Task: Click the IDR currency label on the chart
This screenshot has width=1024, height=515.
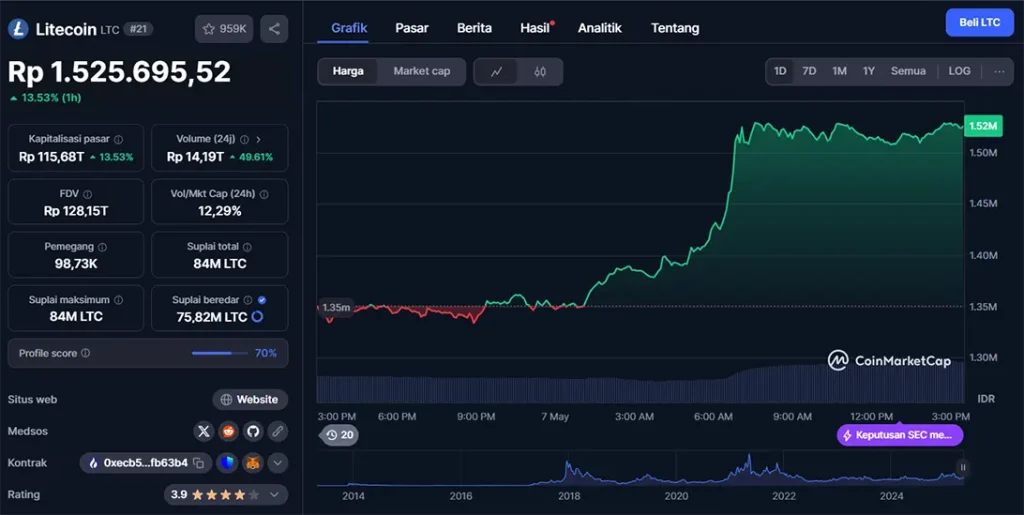Action: point(985,398)
